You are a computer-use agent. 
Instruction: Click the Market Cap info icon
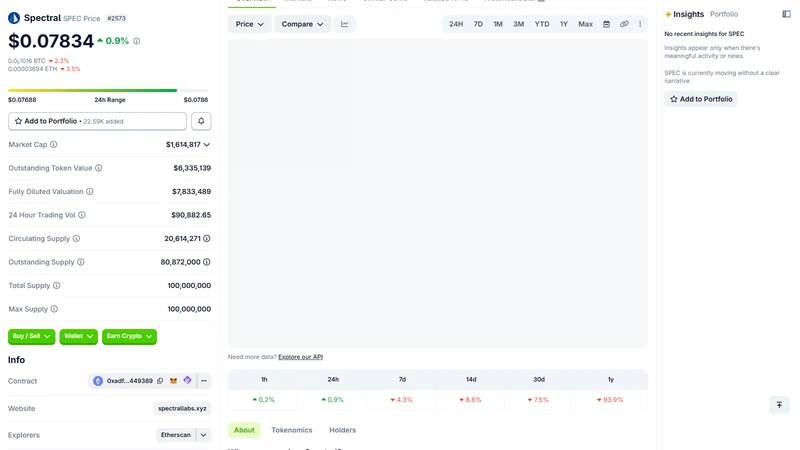(x=54, y=144)
